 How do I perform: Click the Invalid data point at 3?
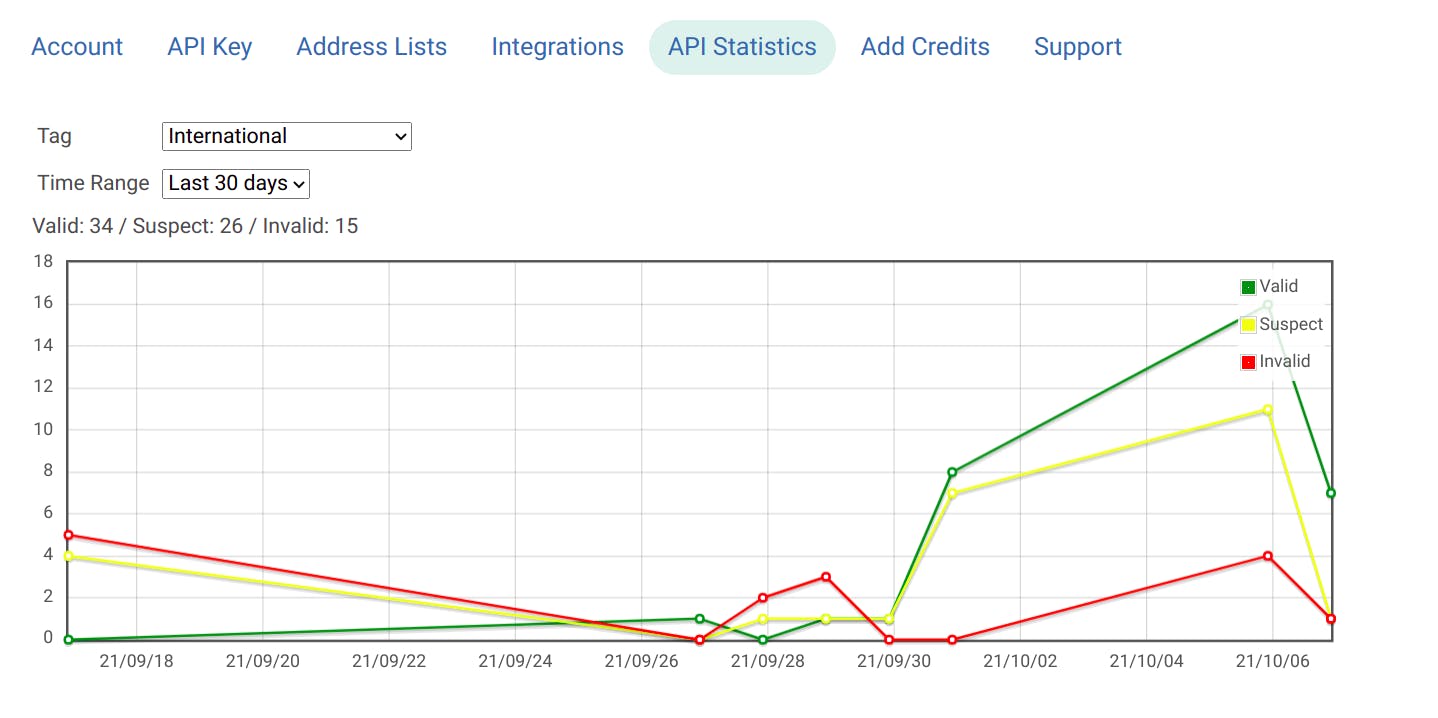(x=826, y=577)
